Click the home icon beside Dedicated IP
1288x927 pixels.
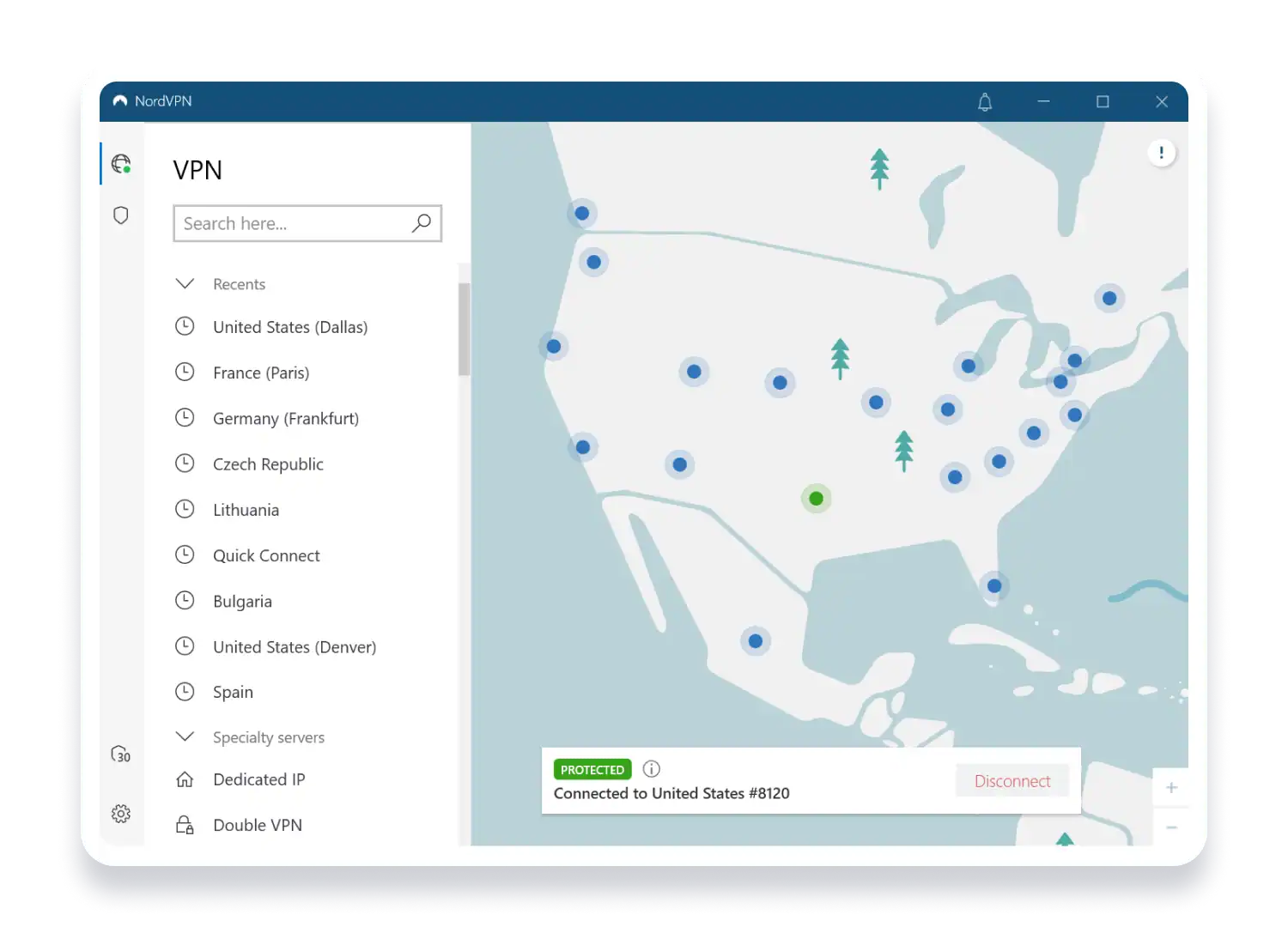[x=185, y=779]
